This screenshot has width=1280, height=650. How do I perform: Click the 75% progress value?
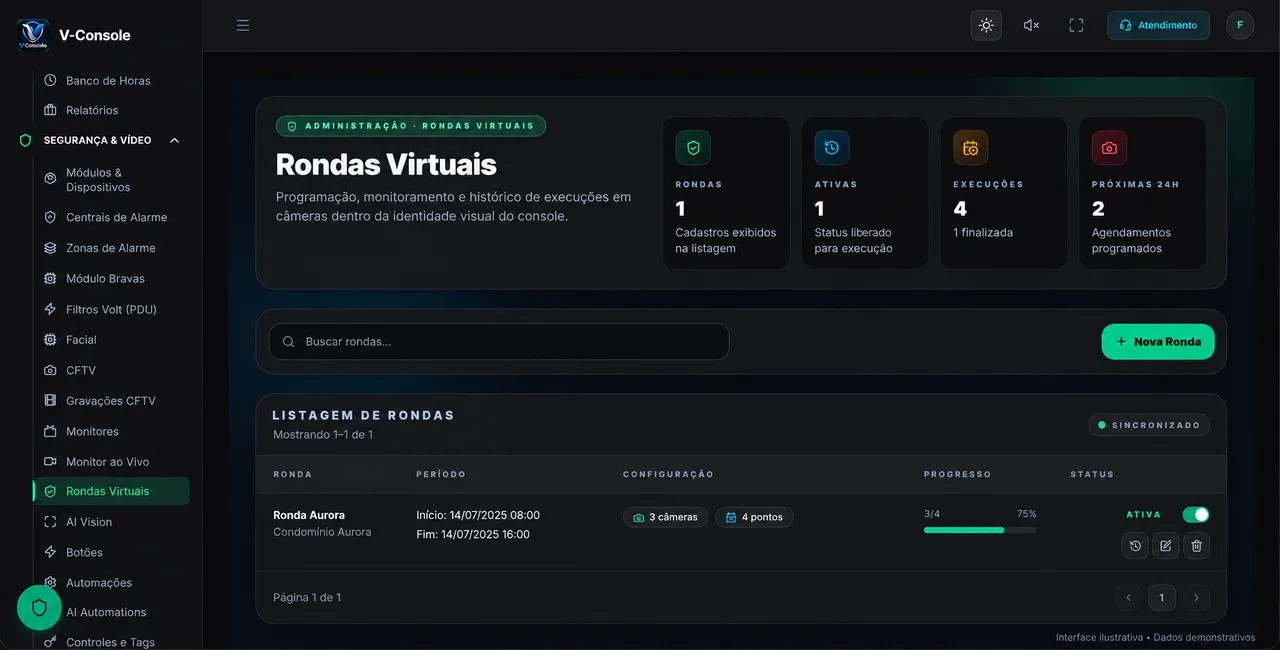[x=1027, y=514]
